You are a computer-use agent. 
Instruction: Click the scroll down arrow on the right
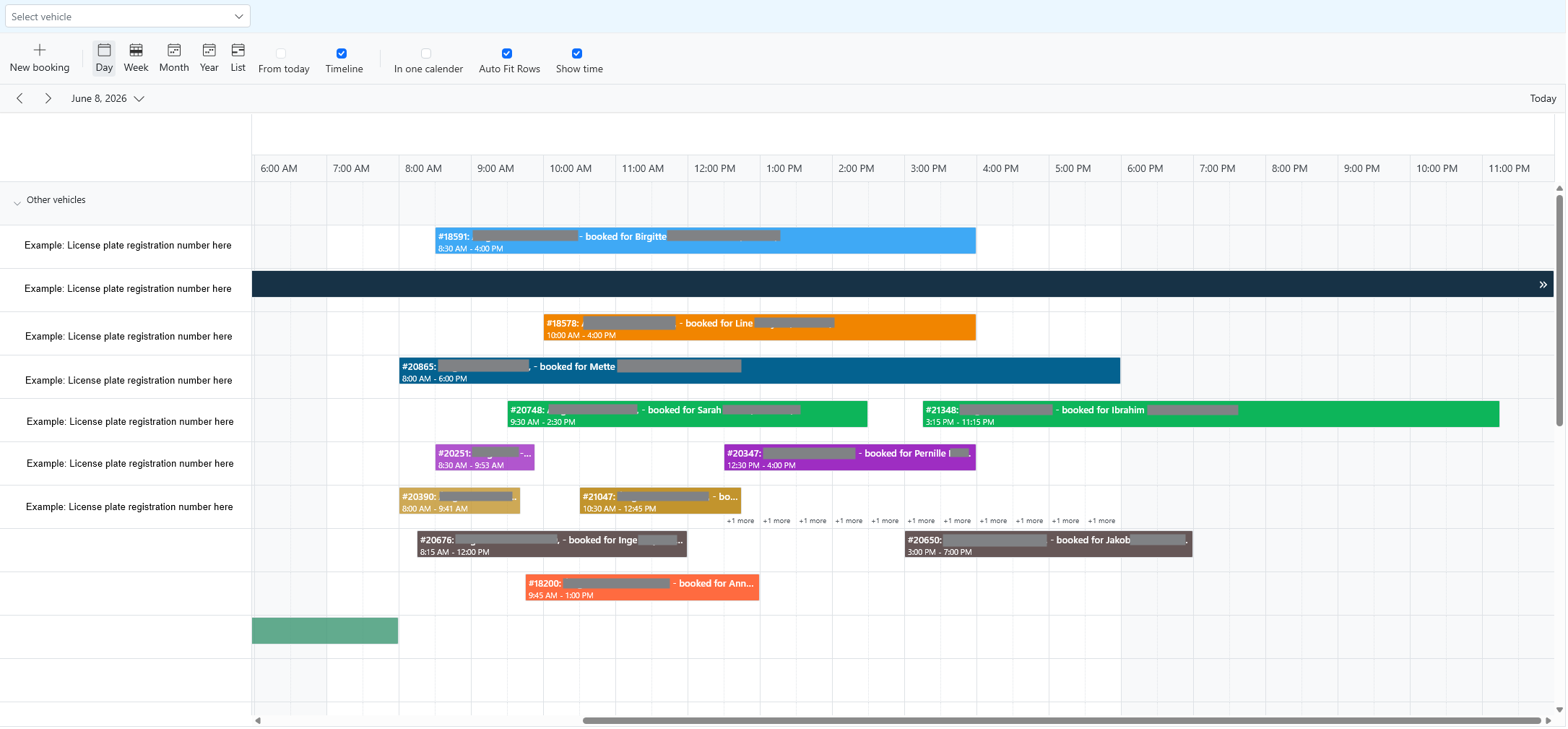1560,710
